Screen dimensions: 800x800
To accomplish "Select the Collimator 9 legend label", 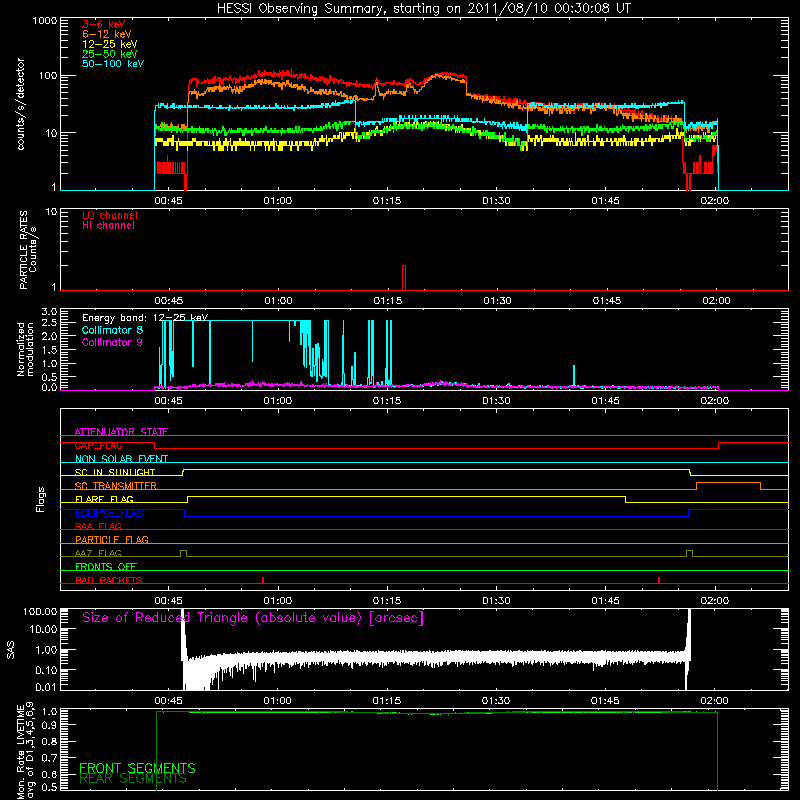I will 112,342.
